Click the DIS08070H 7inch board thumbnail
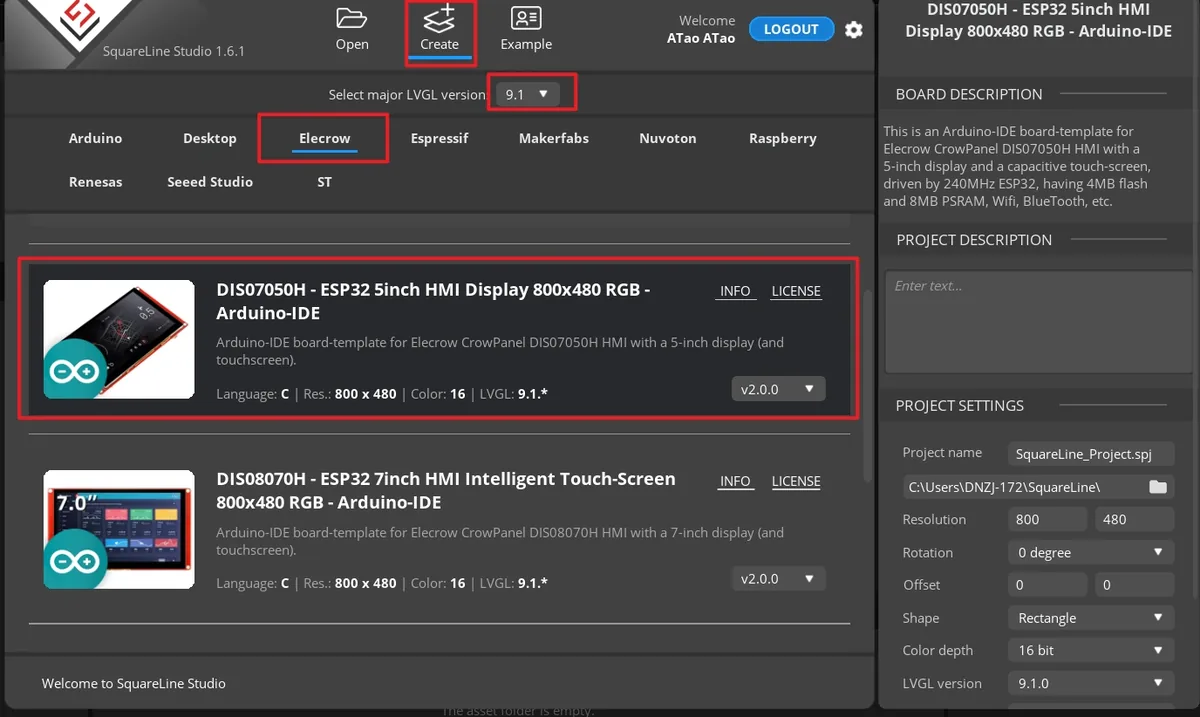 pyautogui.click(x=119, y=529)
